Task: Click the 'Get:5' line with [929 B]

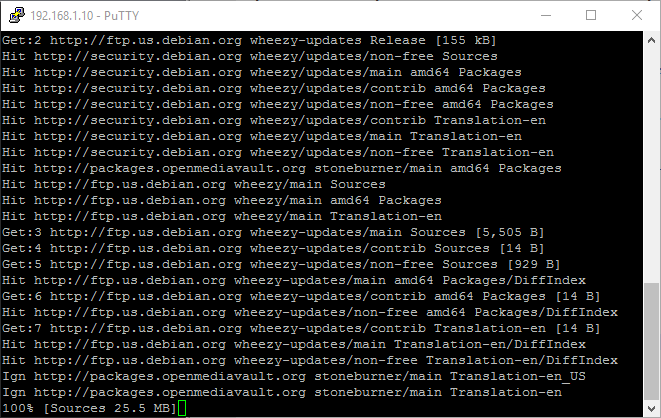Action: click(x=281, y=265)
